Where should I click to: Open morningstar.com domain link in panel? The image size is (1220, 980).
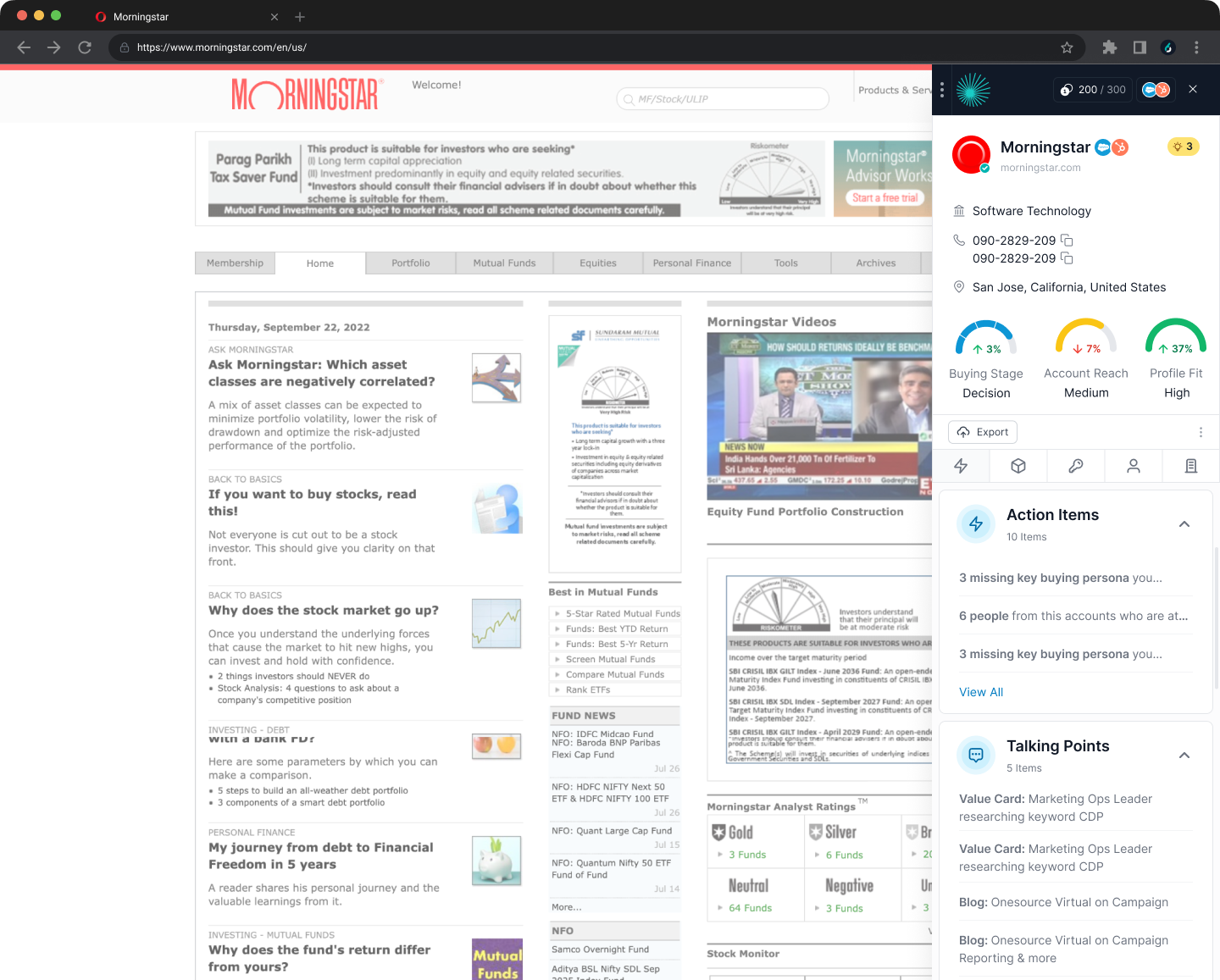(x=1040, y=168)
